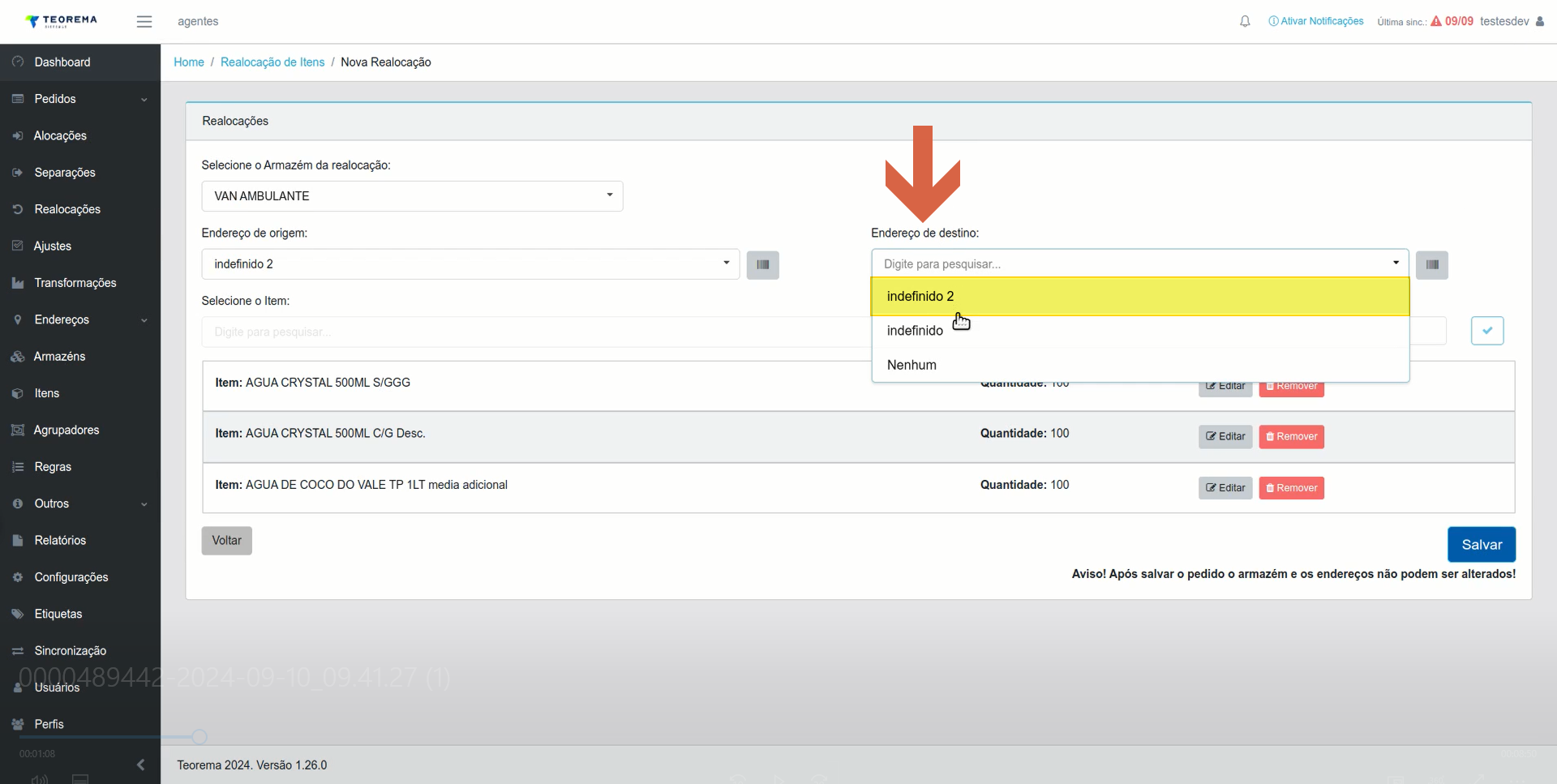Open Usuários menu item
The image size is (1557, 784).
(x=80, y=688)
